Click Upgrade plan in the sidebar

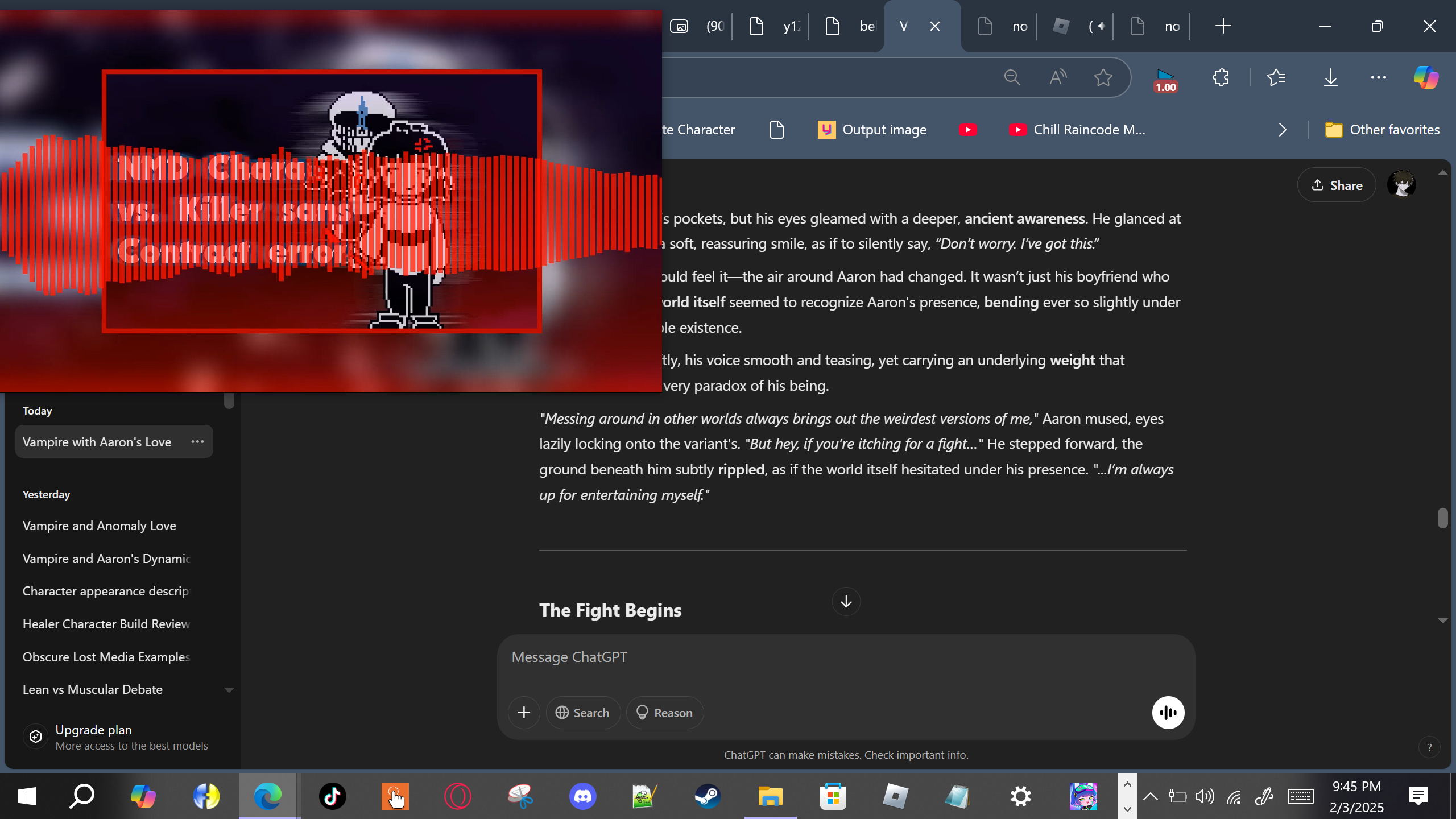123,737
